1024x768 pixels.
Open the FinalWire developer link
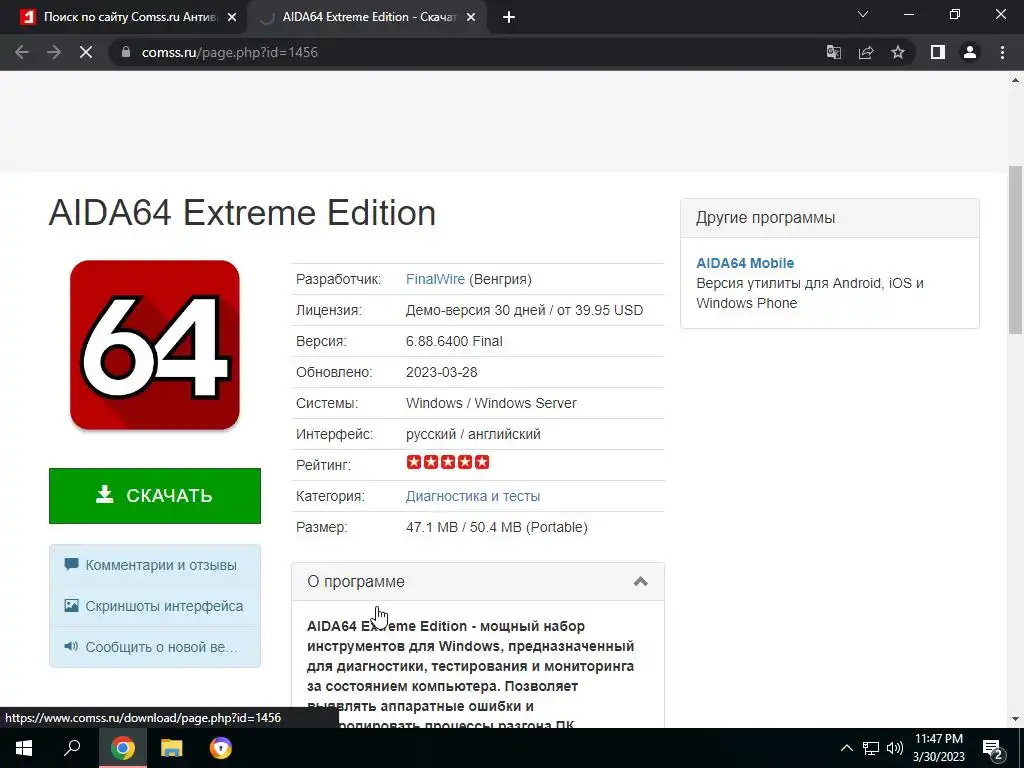(435, 280)
